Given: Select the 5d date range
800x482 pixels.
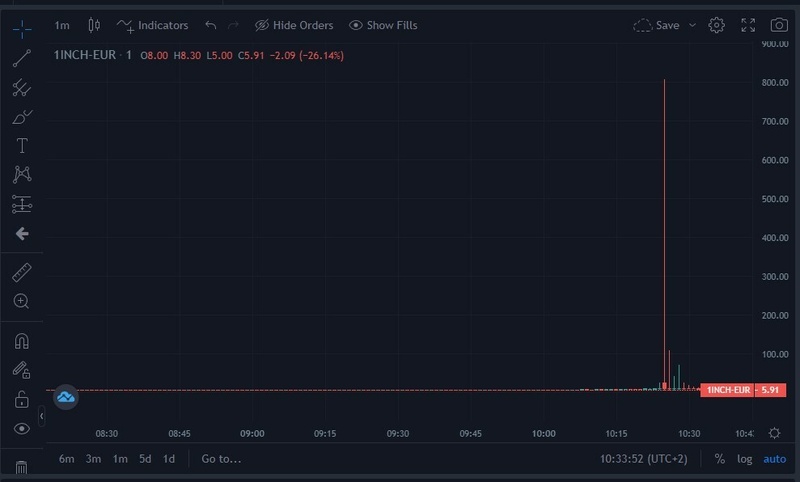Looking at the screenshot, I should click(x=145, y=459).
